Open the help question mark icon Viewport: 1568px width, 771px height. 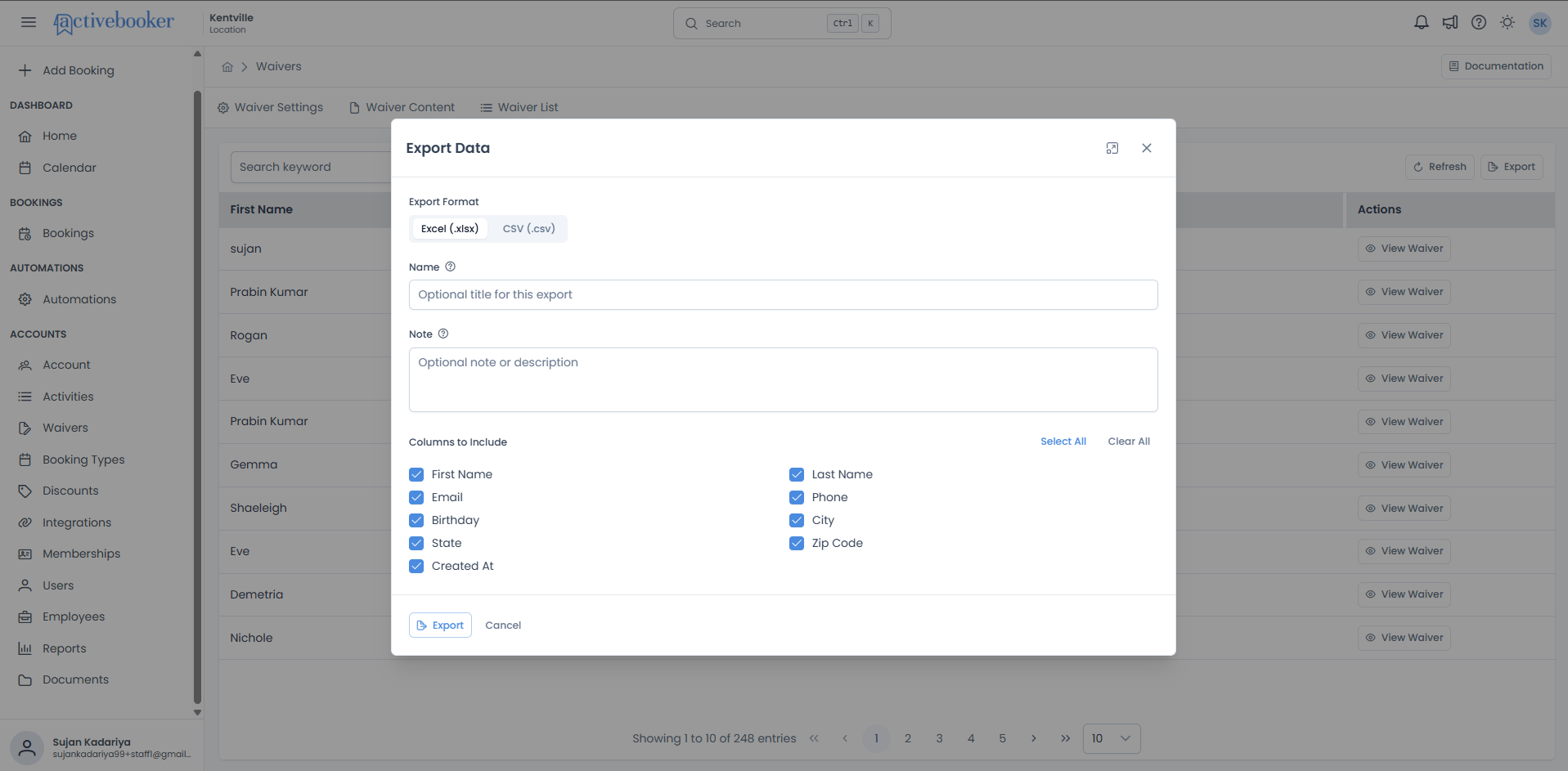click(1479, 23)
